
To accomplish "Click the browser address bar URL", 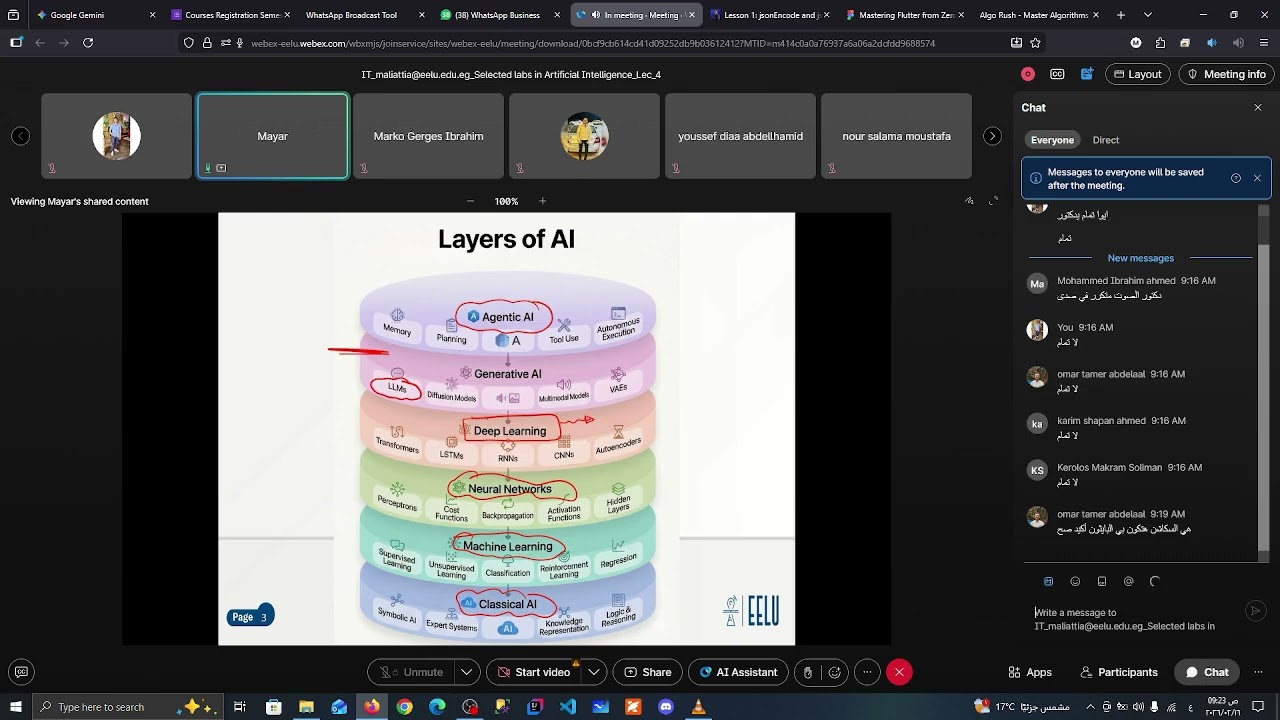I will point(593,43).
